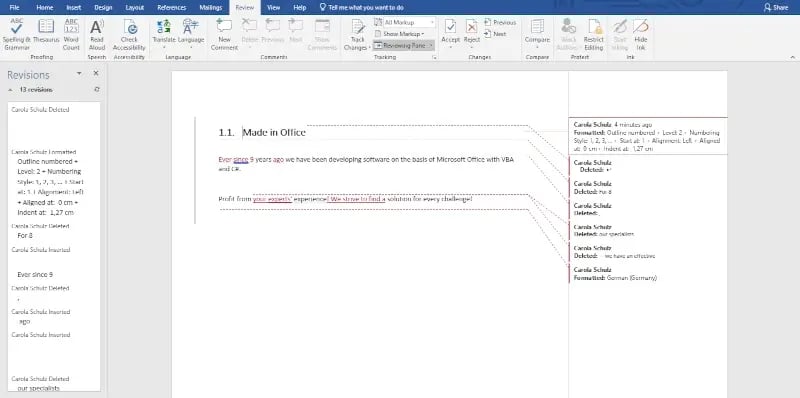
Task: Click the 'your experts' inserted text
Action: click(272, 199)
